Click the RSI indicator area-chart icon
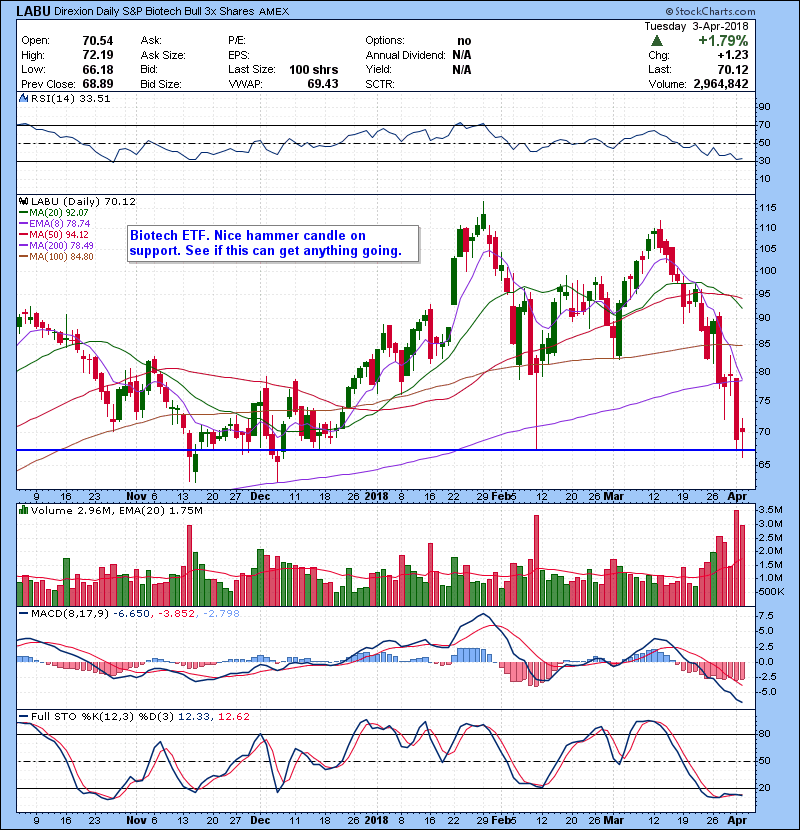 pos(23,98)
